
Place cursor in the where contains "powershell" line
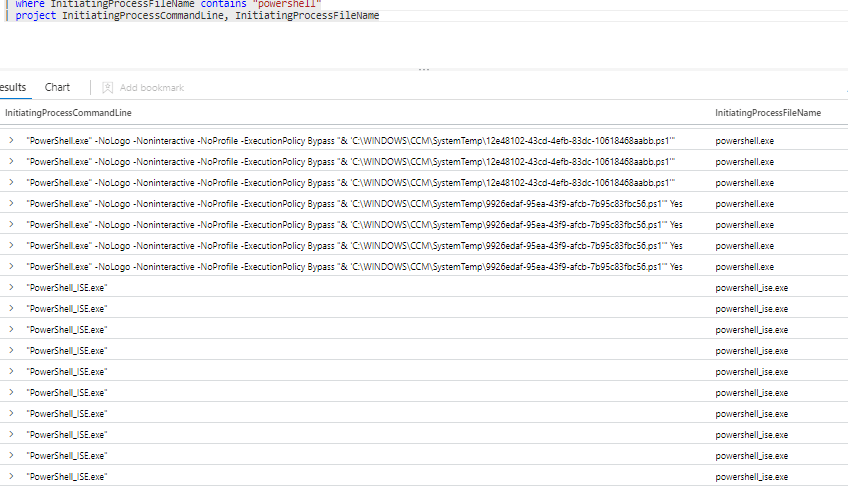click(x=168, y=4)
